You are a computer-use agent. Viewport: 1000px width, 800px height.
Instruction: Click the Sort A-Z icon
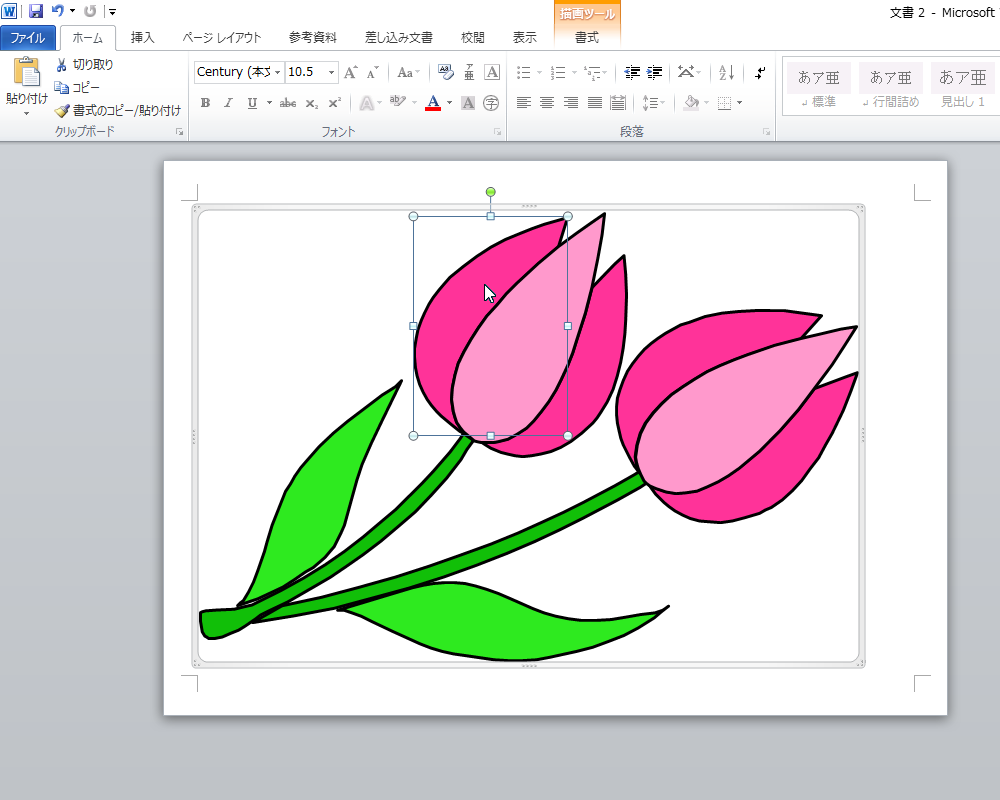click(727, 72)
